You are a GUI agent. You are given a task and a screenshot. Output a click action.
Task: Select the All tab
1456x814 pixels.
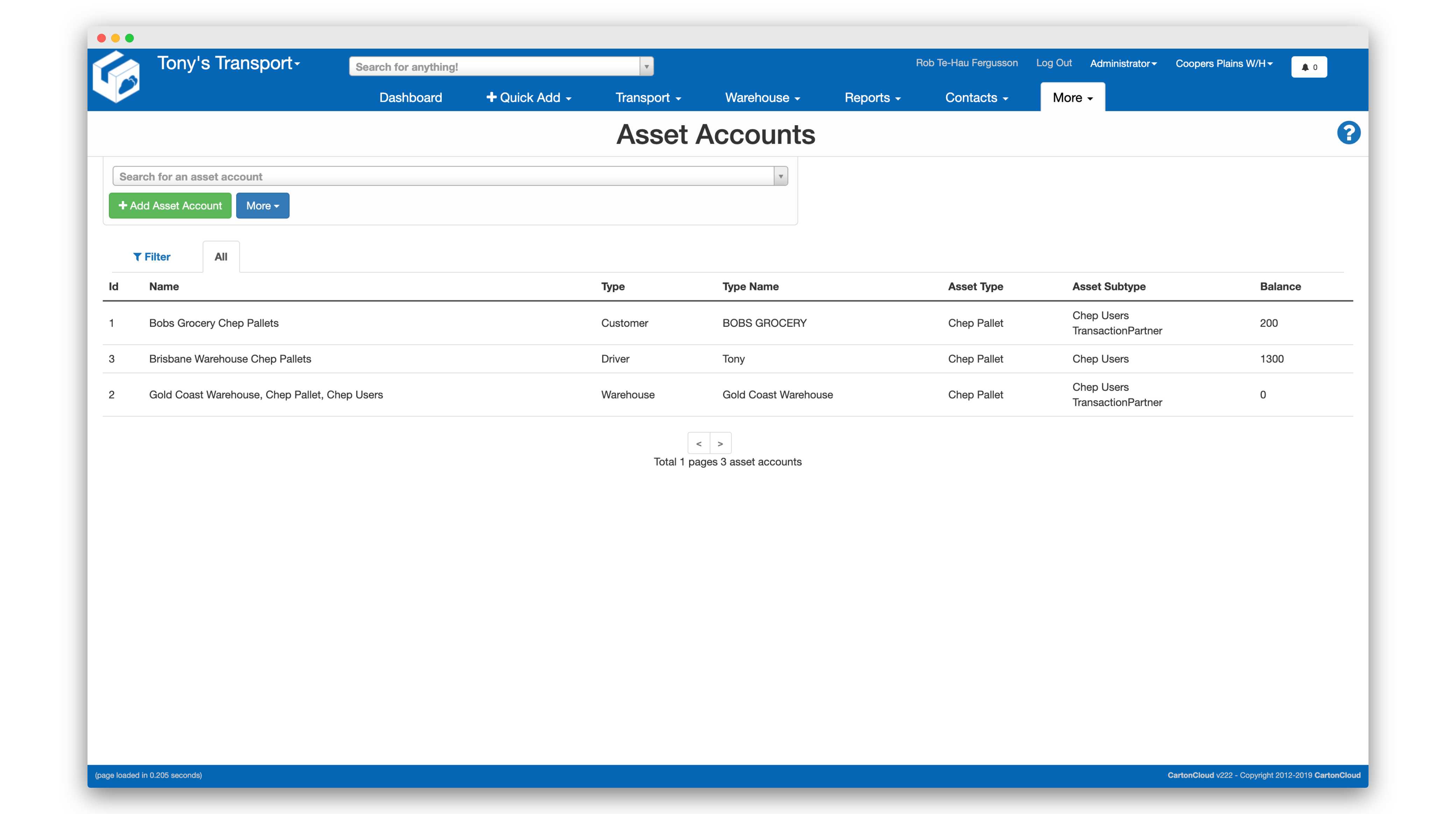point(221,257)
